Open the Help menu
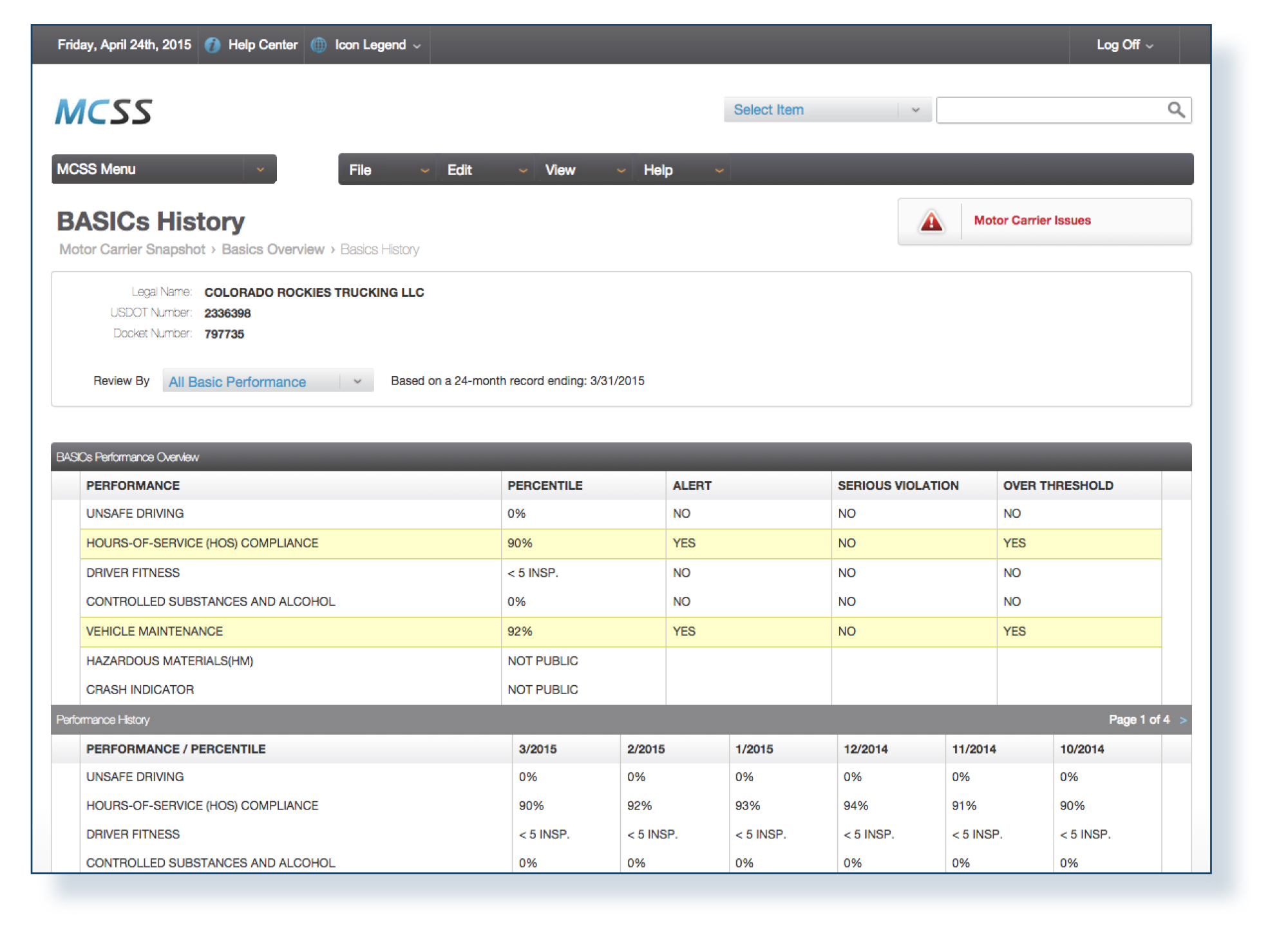1288x926 pixels. click(x=683, y=170)
